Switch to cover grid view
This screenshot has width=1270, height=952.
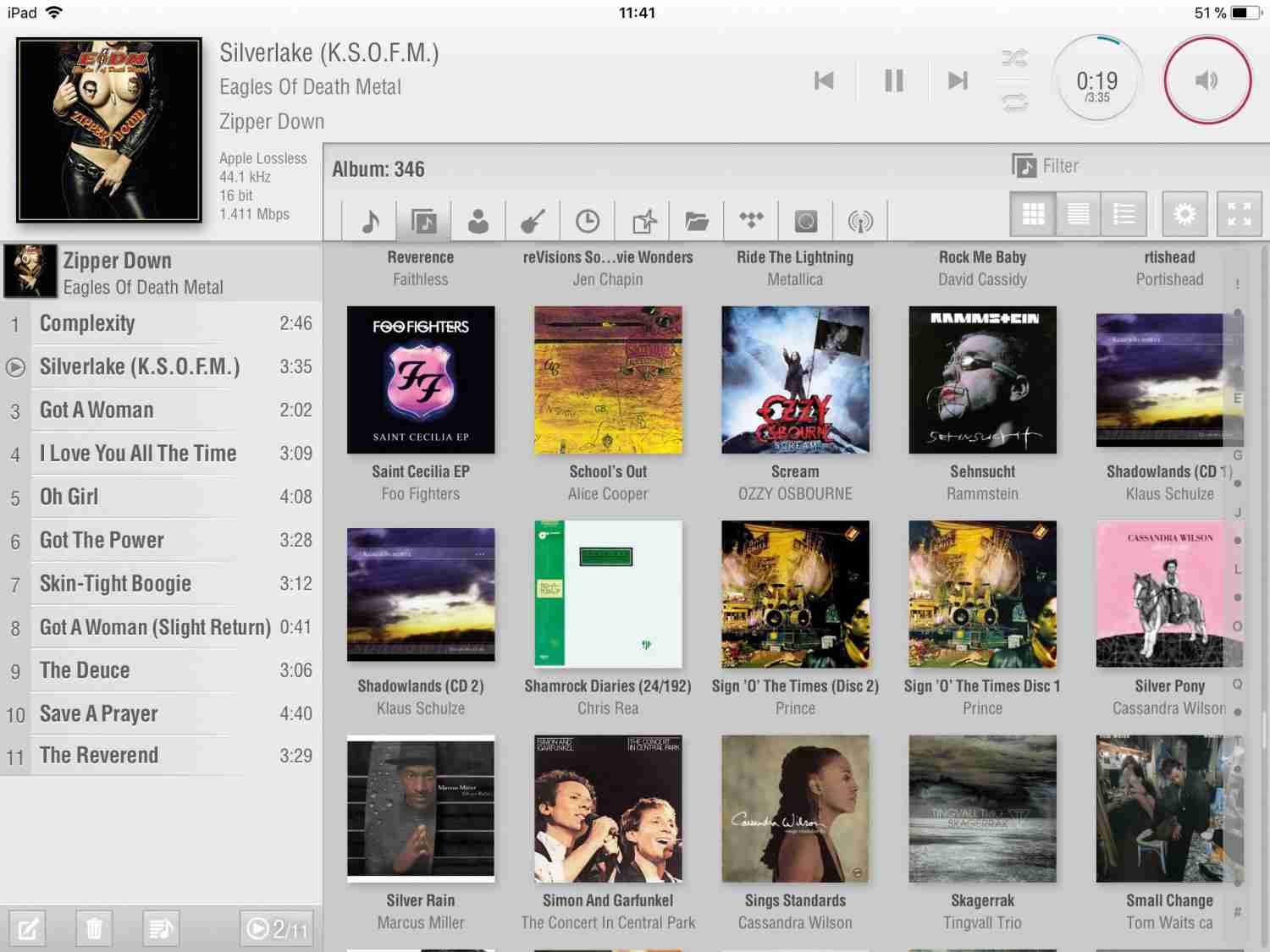click(1033, 214)
